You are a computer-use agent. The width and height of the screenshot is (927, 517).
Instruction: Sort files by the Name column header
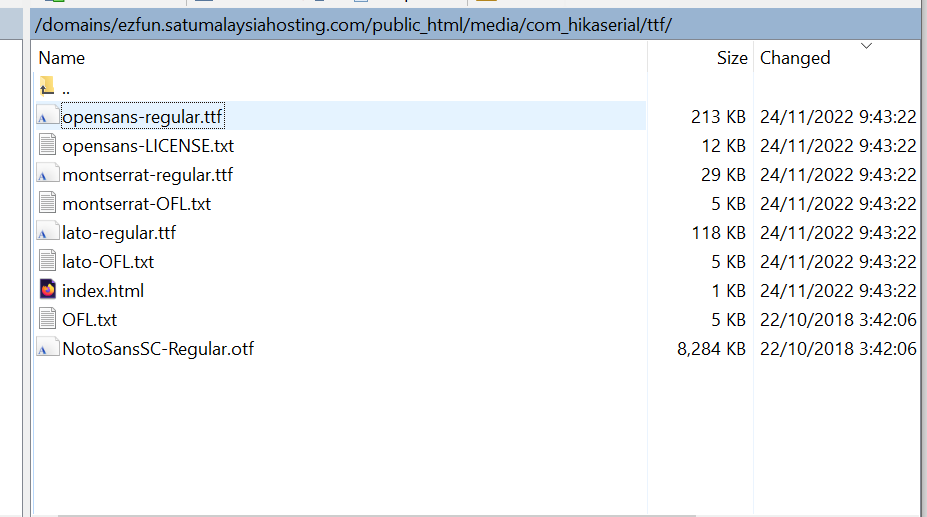pos(62,58)
